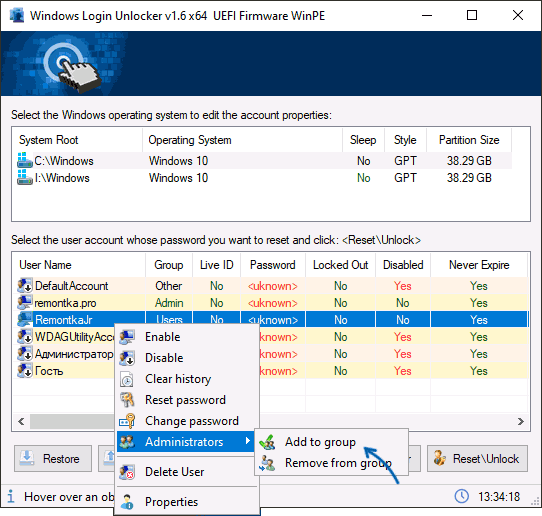Click the Locked Out column header
The width and height of the screenshot is (542, 516).
coord(340,265)
